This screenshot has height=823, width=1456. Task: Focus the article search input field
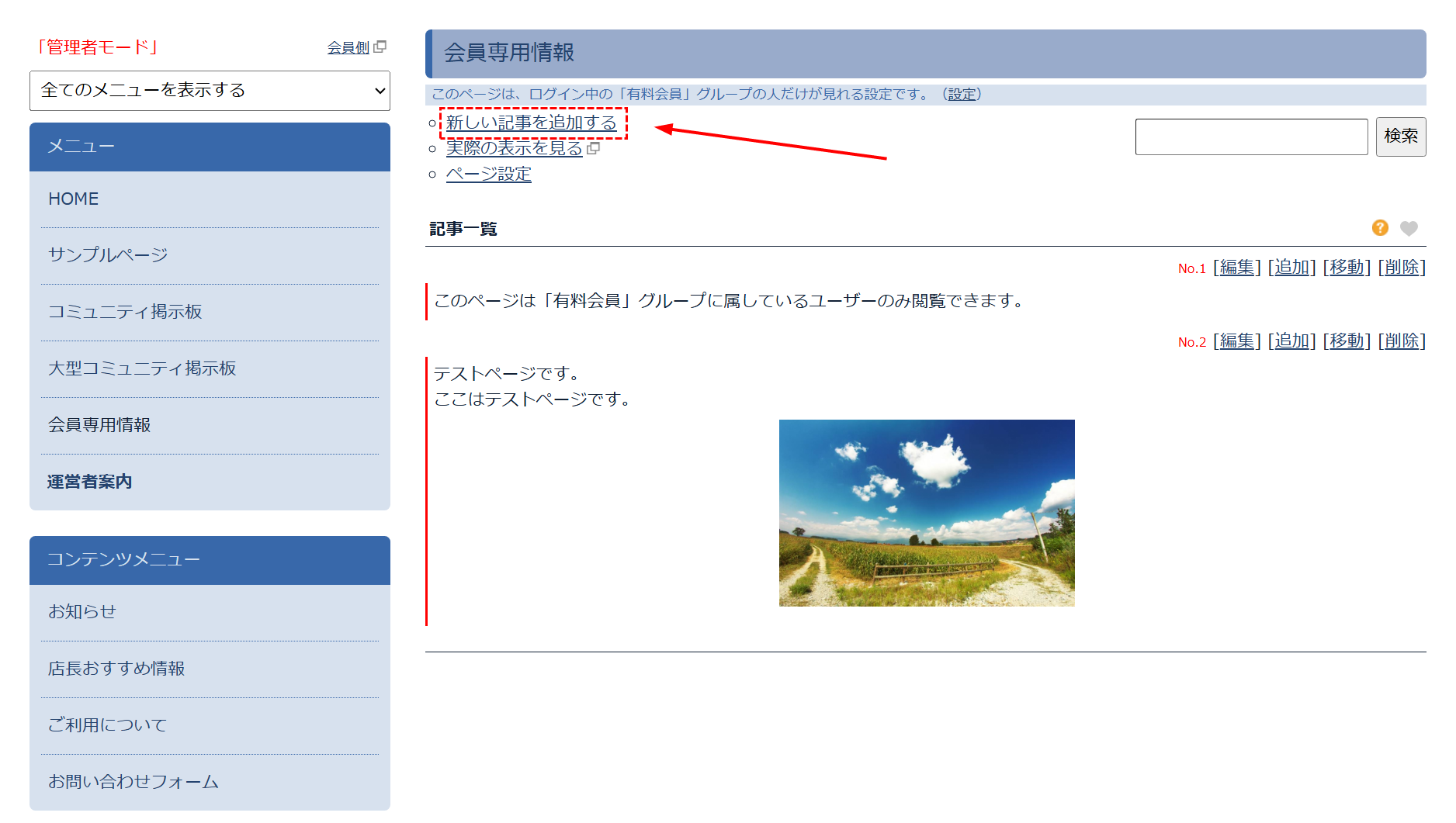(1251, 137)
